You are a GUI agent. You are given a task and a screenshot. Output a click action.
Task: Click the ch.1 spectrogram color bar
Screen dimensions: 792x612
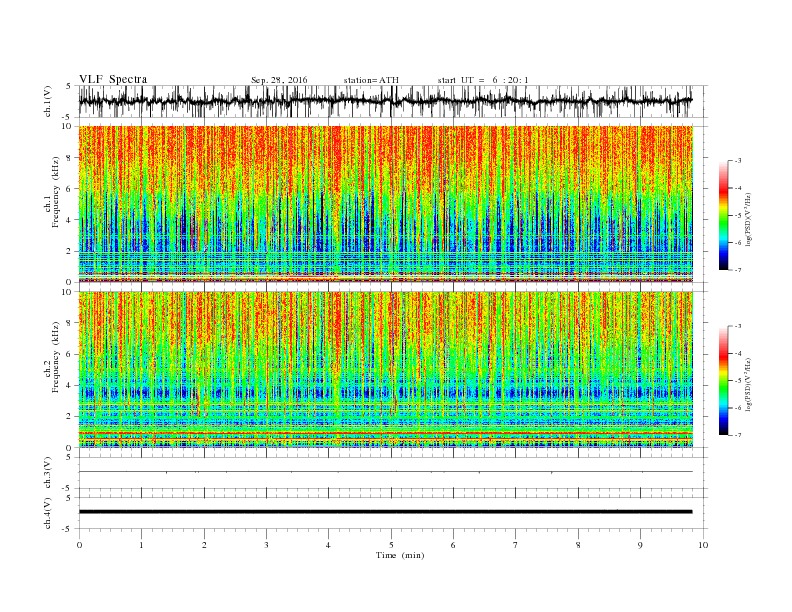(x=723, y=216)
